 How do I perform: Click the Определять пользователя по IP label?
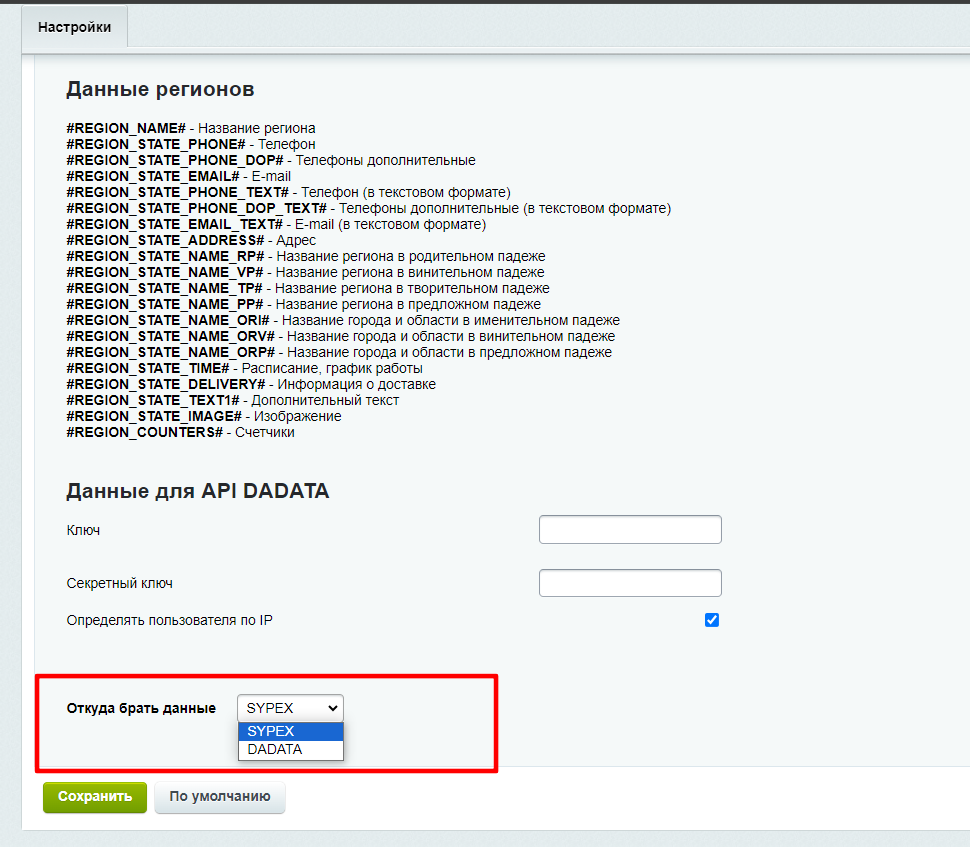[x=170, y=621]
